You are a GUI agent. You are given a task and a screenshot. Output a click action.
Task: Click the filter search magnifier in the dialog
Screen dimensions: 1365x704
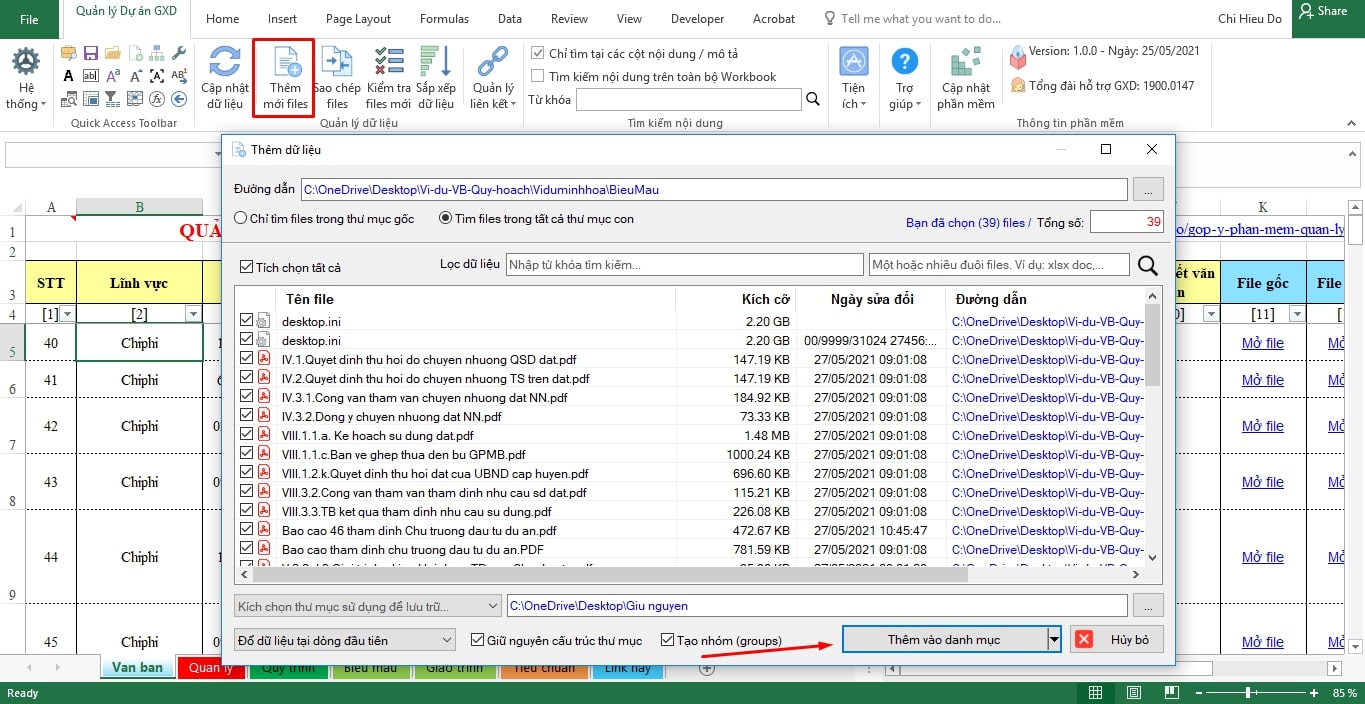[x=1148, y=265]
